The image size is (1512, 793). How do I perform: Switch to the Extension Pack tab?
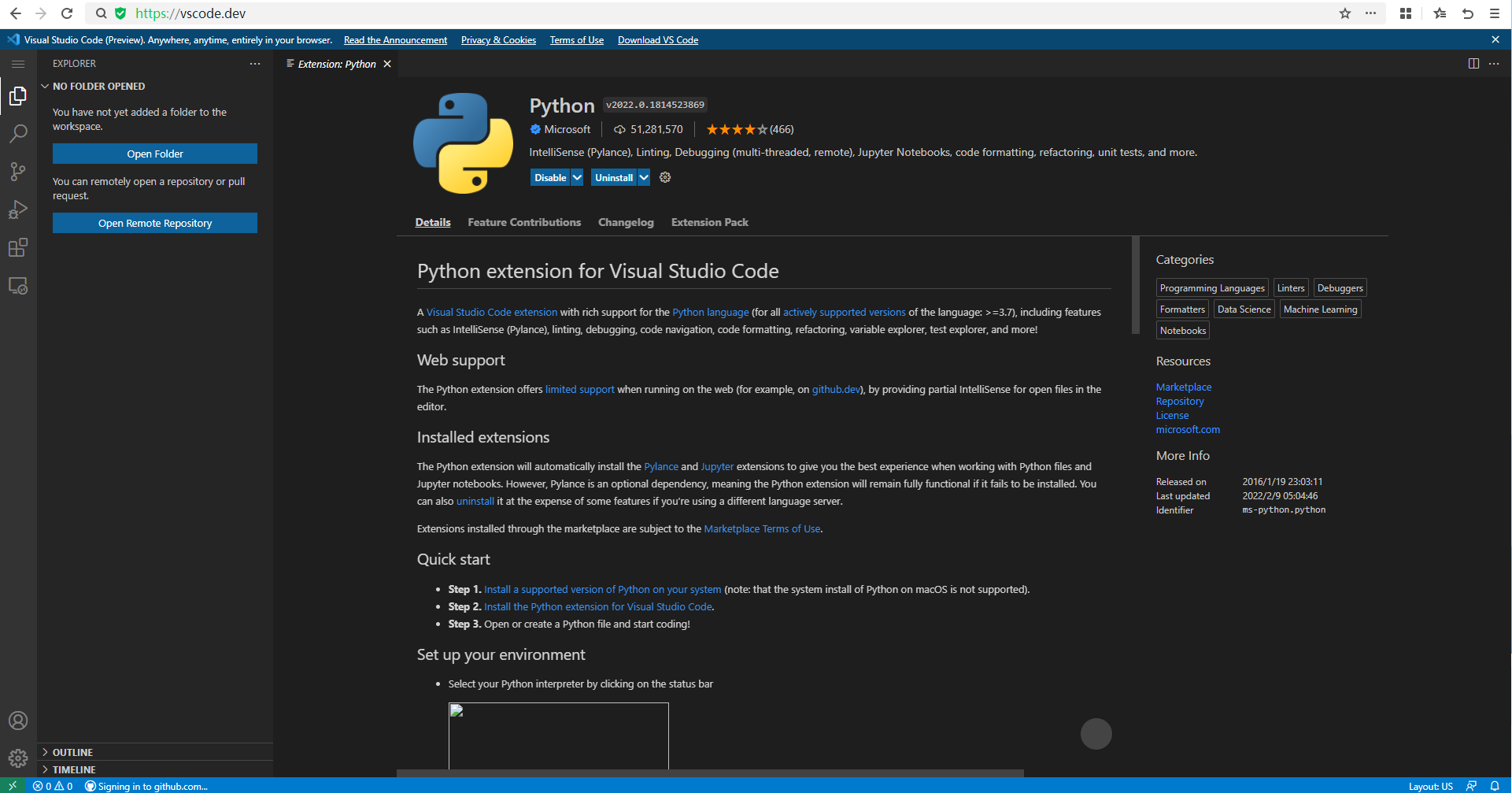tap(710, 222)
